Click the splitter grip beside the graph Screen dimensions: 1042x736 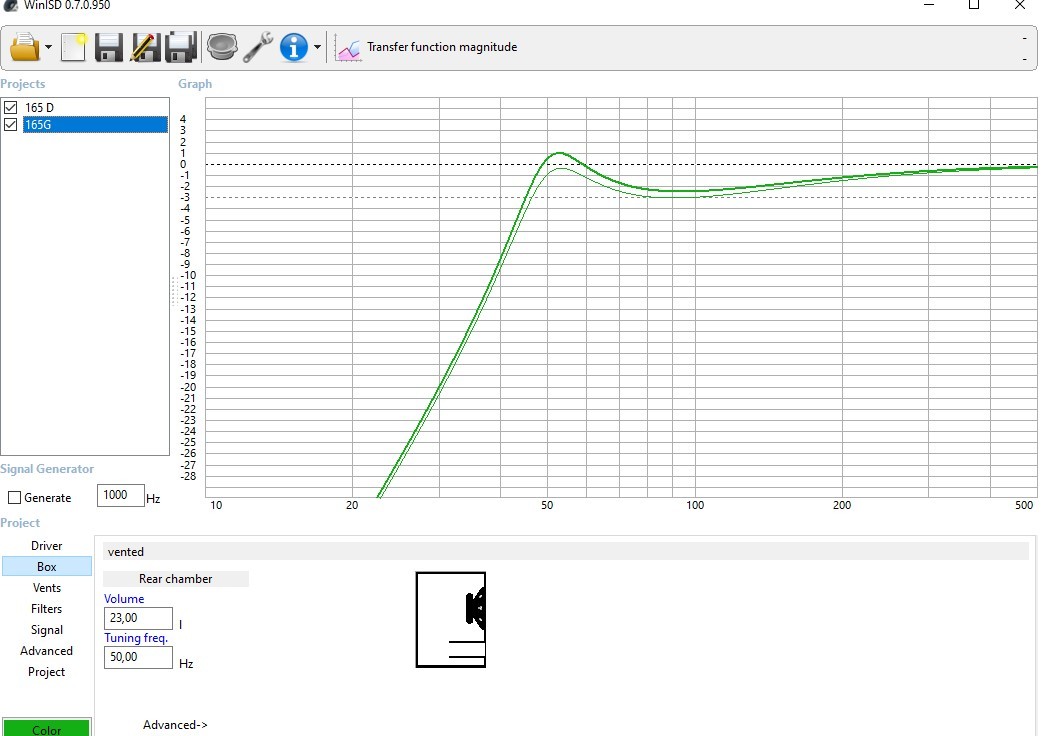click(x=173, y=291)
